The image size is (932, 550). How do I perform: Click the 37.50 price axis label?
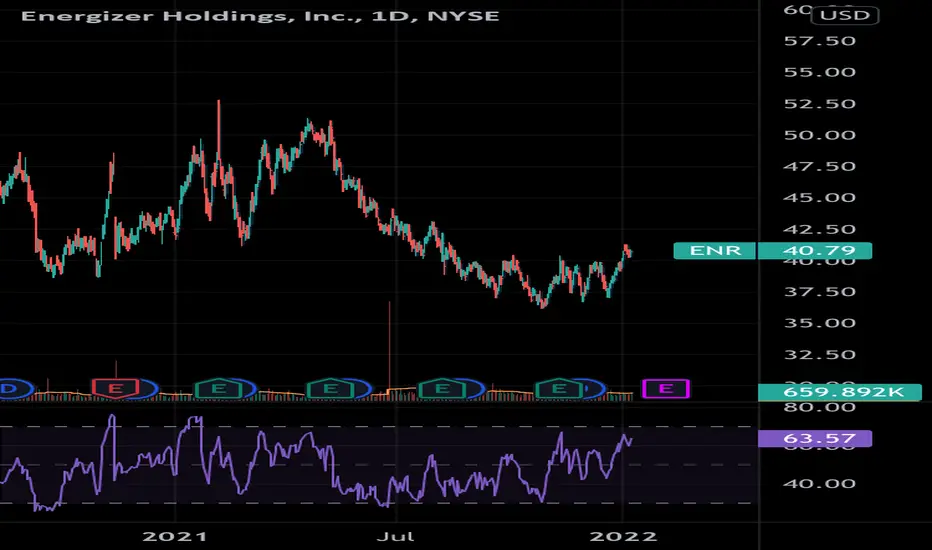click(x=820, y=292)
